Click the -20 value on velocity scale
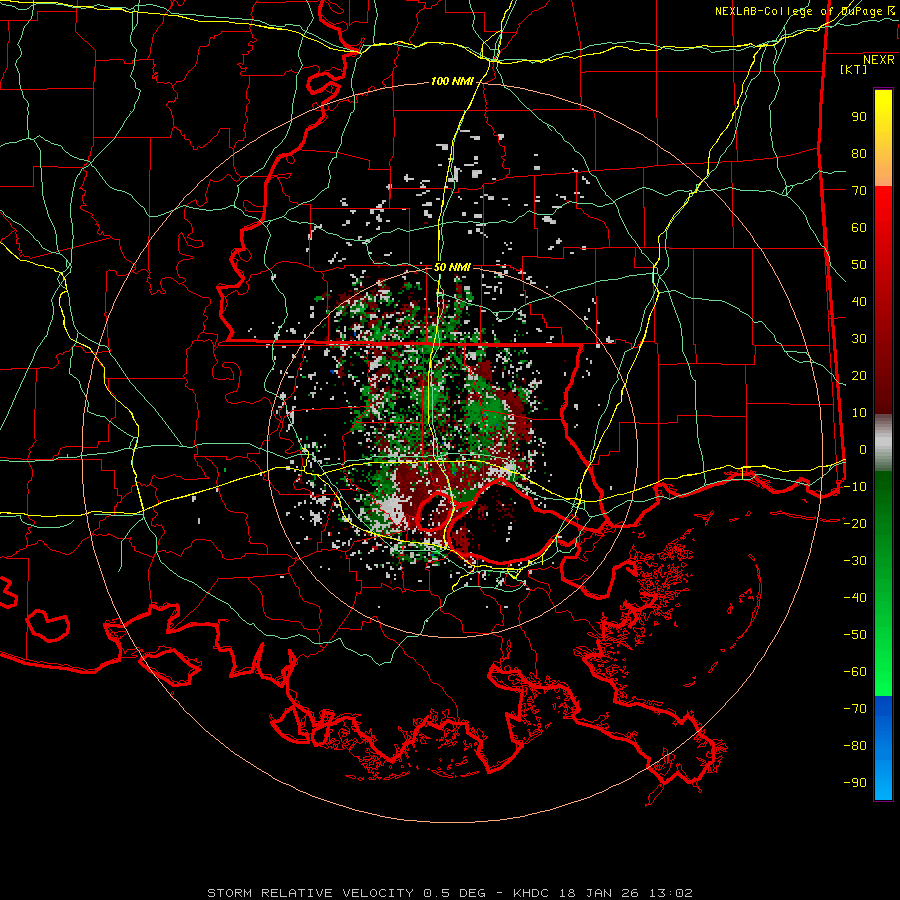900x900 pixels. pyautogui.click(x=855, y=524)
